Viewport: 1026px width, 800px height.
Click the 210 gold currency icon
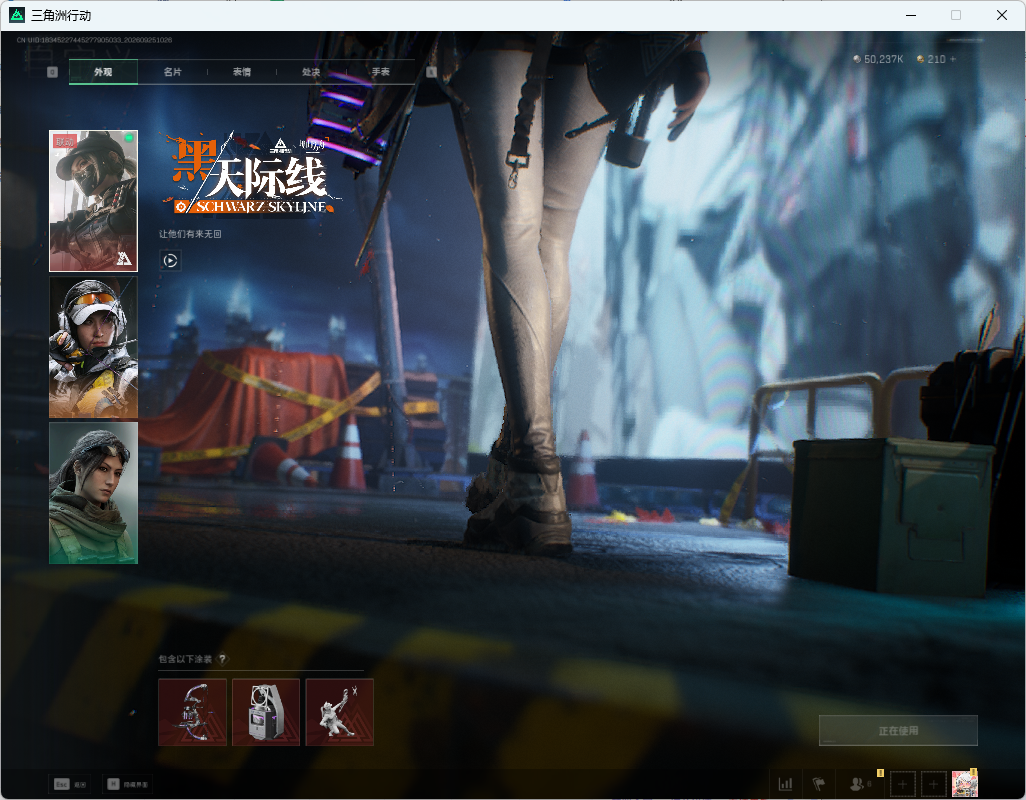(921, 59)
